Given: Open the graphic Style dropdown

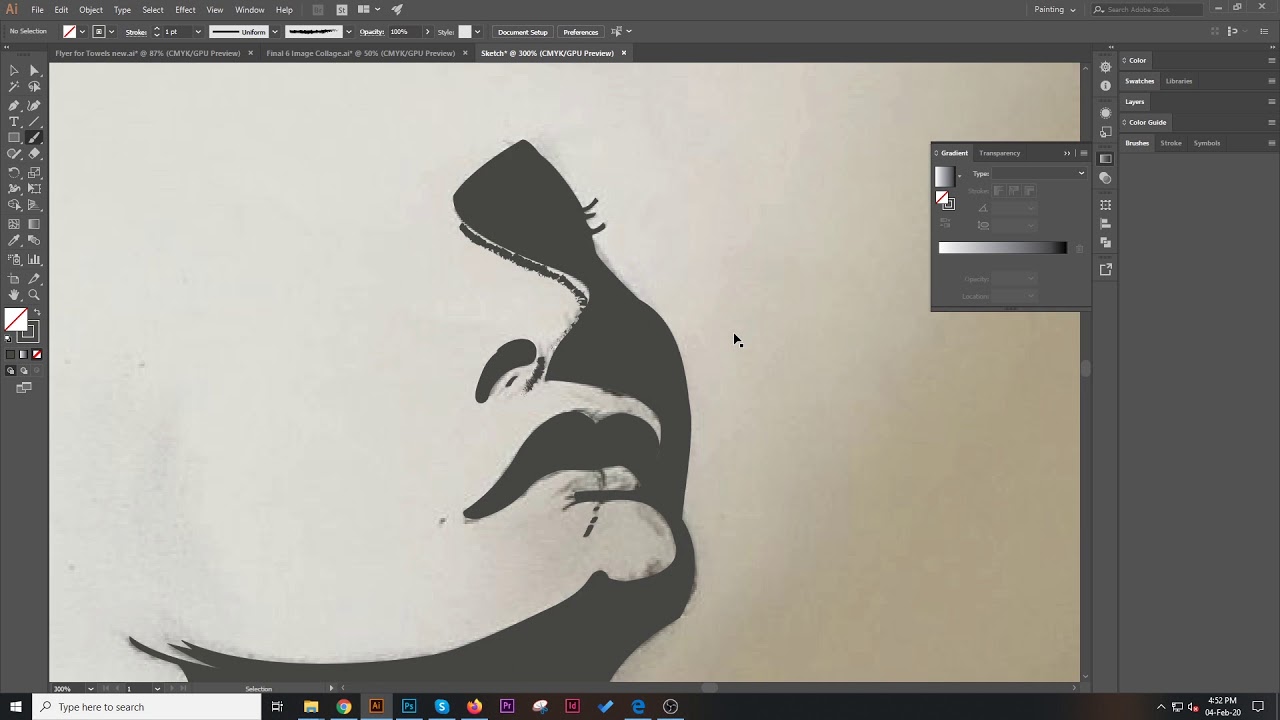Looking at the screenshot, I should pos(477,32).
